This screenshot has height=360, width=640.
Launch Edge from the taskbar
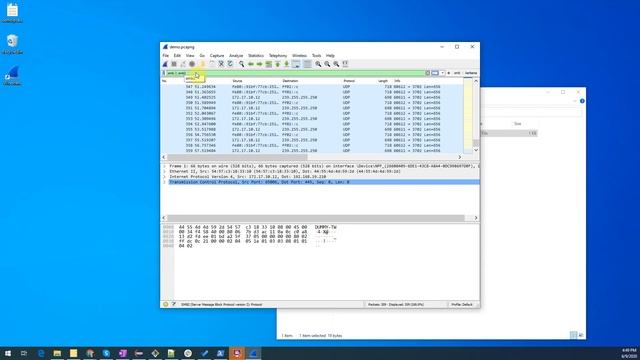[x=41, y=353]
